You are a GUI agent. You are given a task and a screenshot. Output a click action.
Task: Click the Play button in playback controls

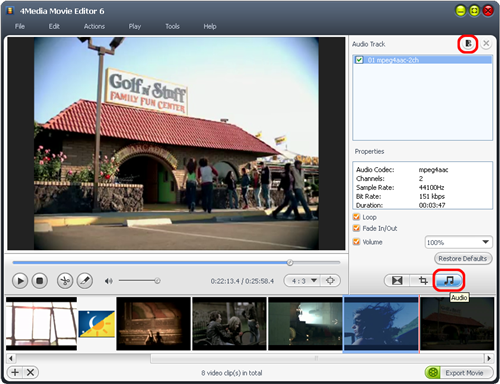click(20, 281)
